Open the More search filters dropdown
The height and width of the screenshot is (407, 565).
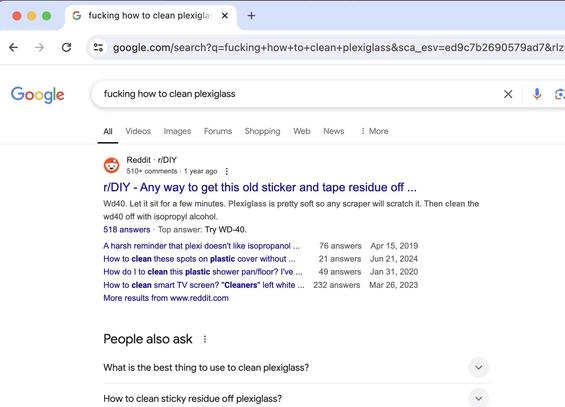coord(374,131)
